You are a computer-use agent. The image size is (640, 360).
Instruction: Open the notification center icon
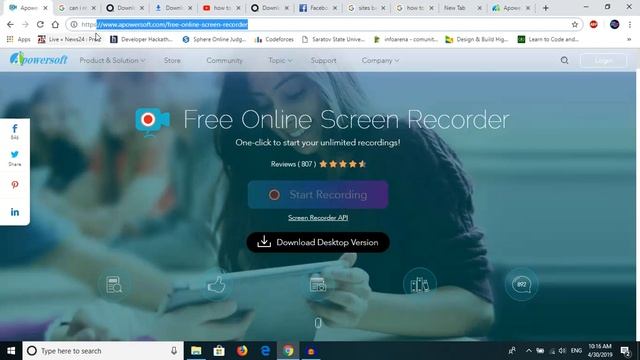(x=625, y=351)
